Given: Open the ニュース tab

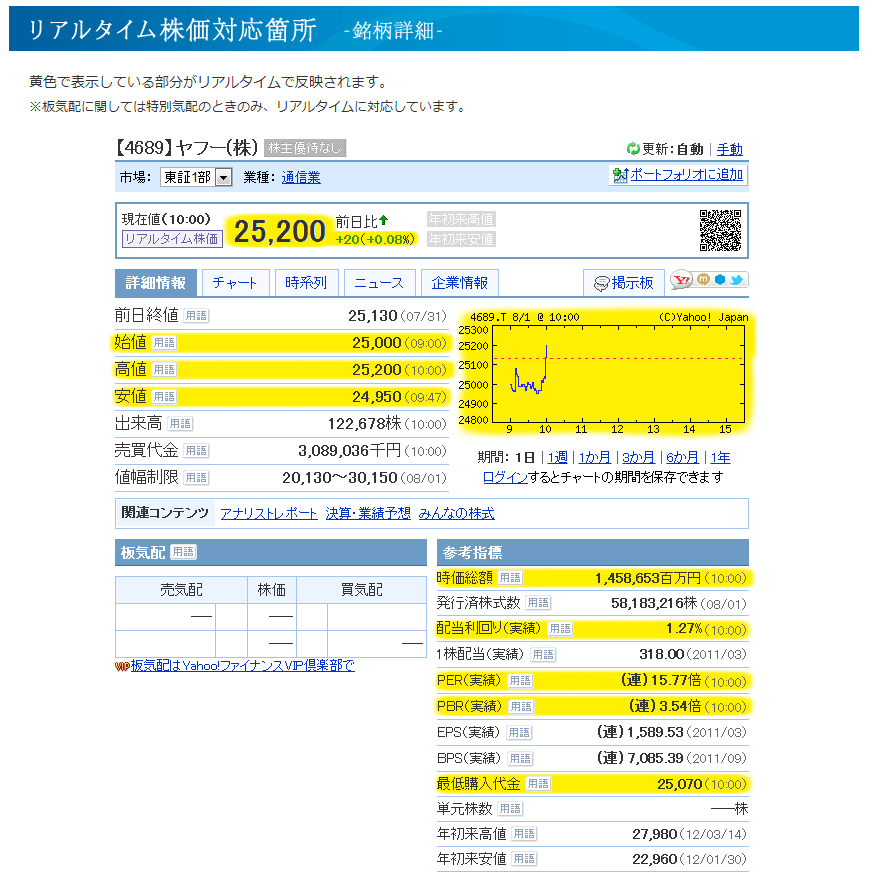Looking at the screenshot, I should click(379, 283).
